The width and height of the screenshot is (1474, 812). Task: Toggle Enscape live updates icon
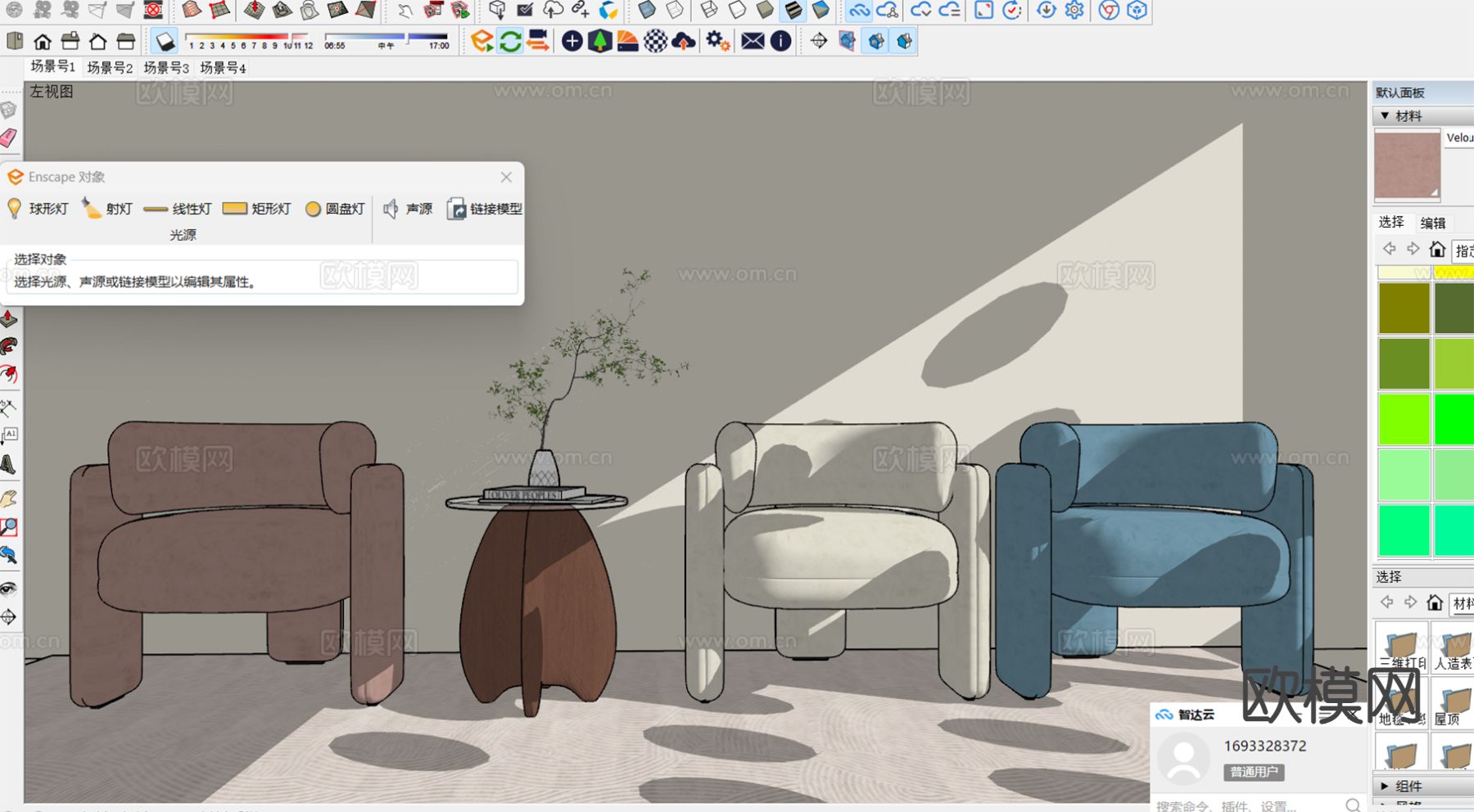(510, 41)
